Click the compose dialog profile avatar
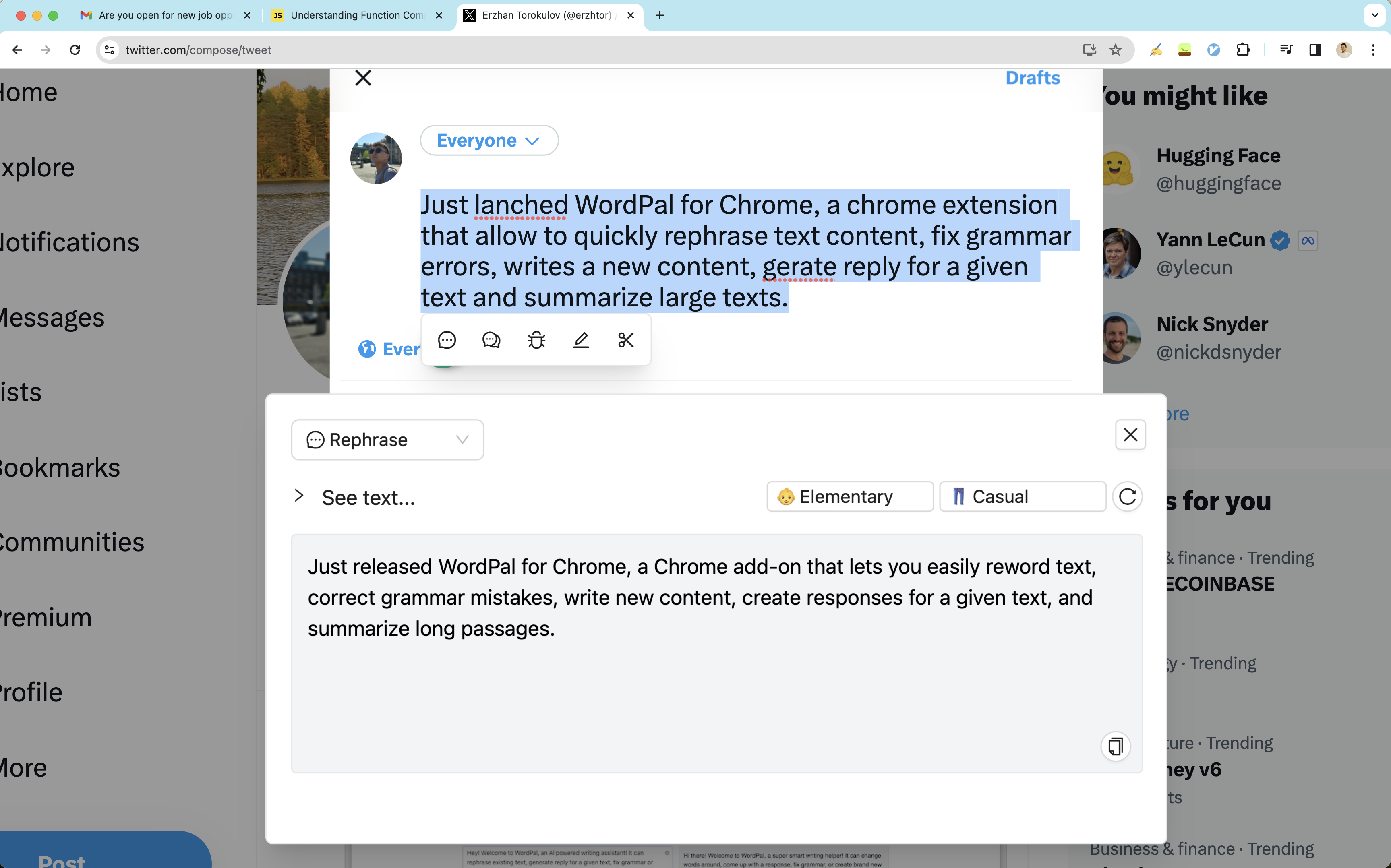The image size is (1391, 868). (x=376, y=159)
